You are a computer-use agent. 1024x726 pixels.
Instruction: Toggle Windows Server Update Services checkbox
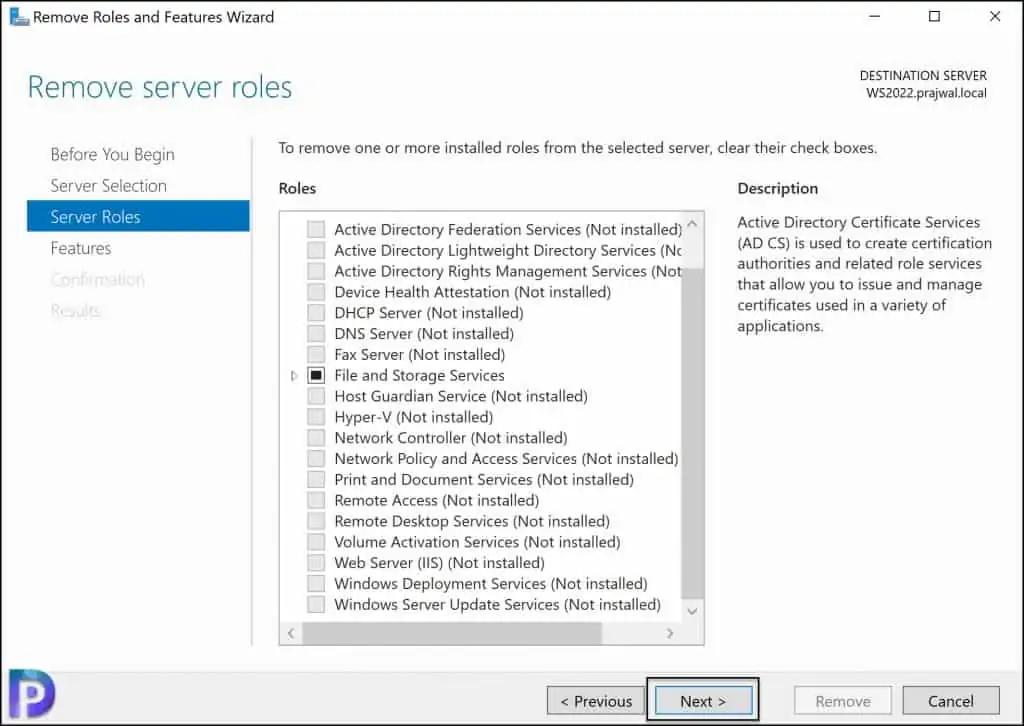coord(316,605)
